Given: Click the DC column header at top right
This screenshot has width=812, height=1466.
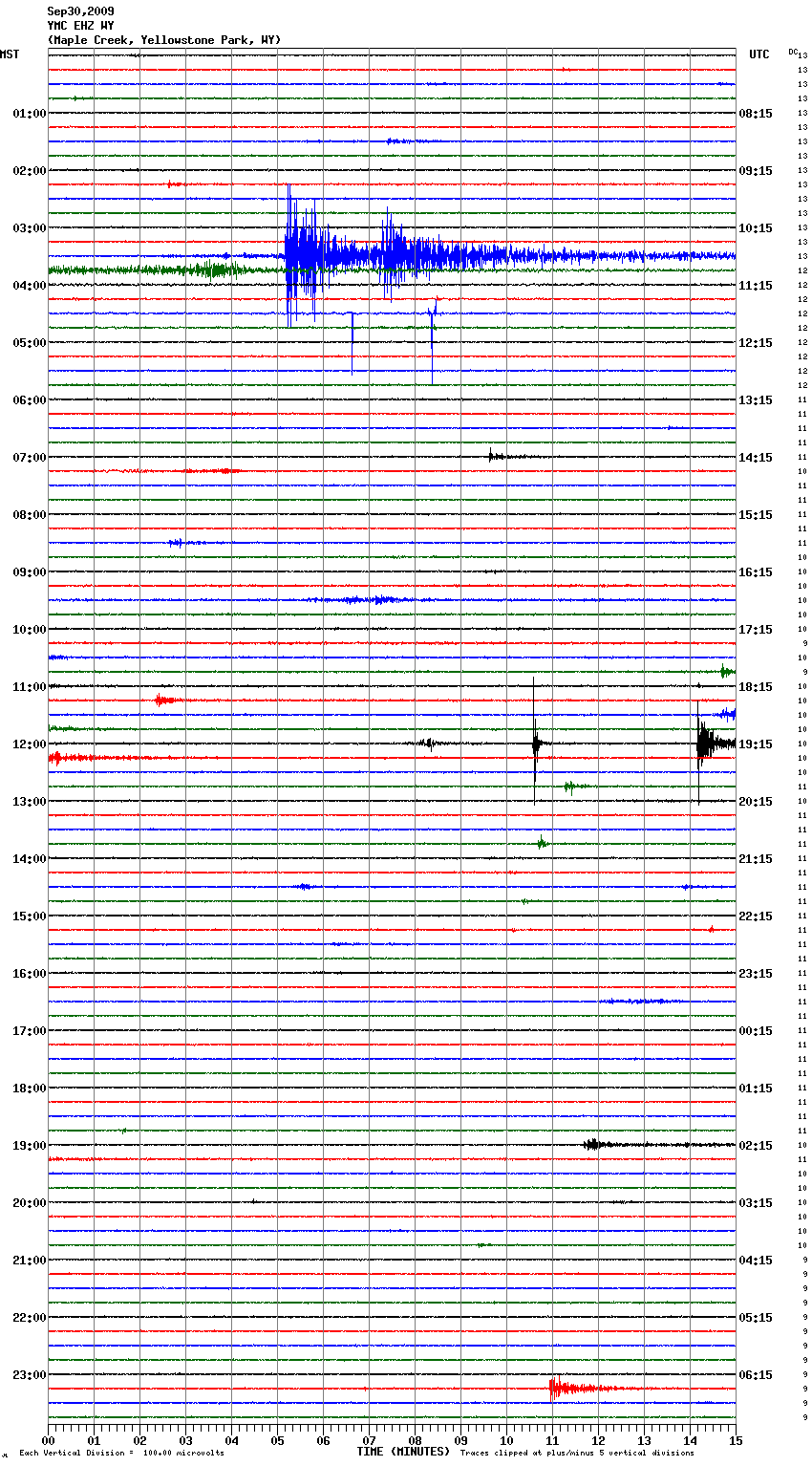Looking at the screenshot, I should pyautogui.click(x=793, y=52).
